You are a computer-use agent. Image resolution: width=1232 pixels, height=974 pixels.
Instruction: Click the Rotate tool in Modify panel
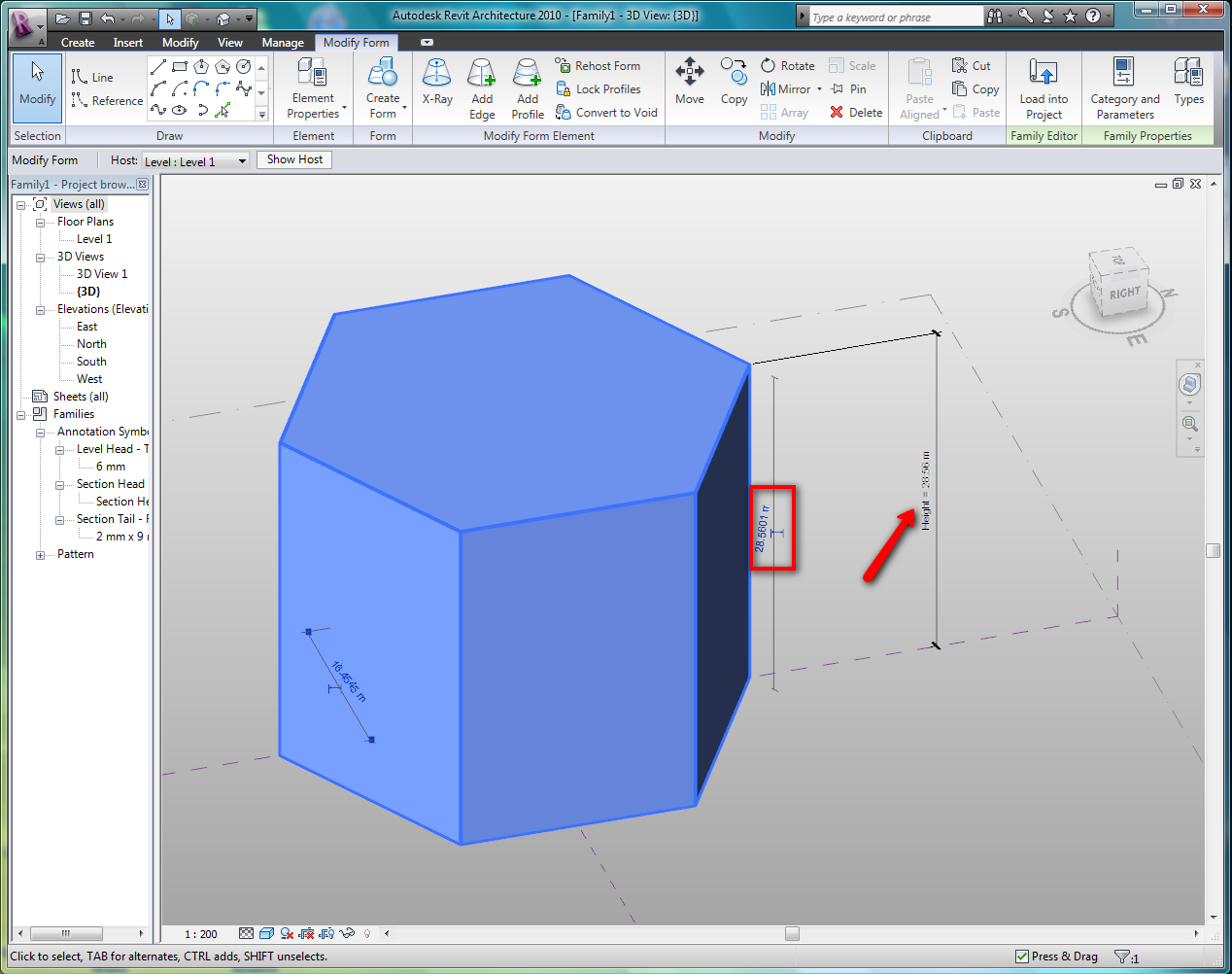tap(787, 65)
